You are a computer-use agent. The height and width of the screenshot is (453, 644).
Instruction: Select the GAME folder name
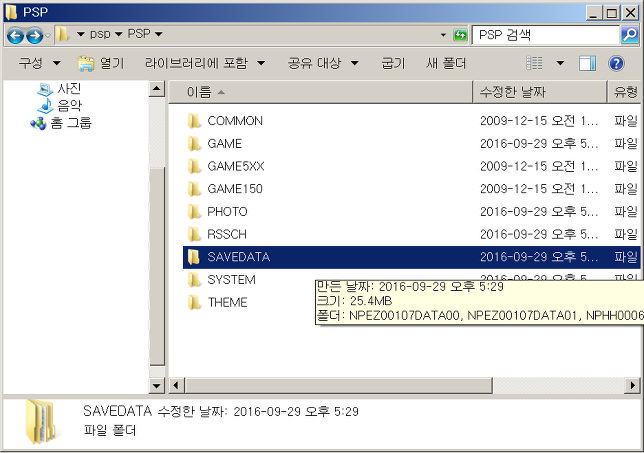point(225,144)
